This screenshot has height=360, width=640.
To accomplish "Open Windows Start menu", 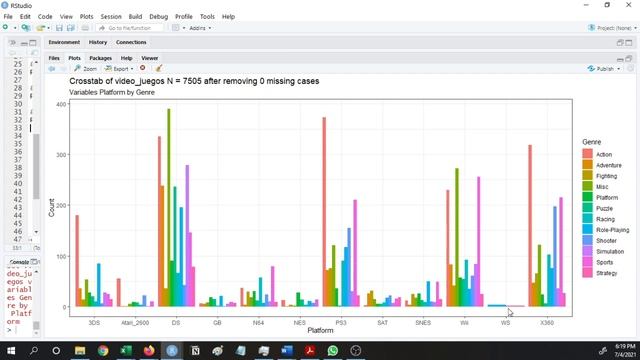I will point(11,351).
